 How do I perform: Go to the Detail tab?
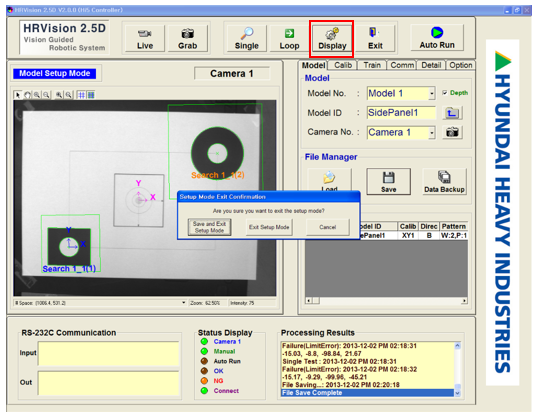pyautogui.click(x=431, y=65)
